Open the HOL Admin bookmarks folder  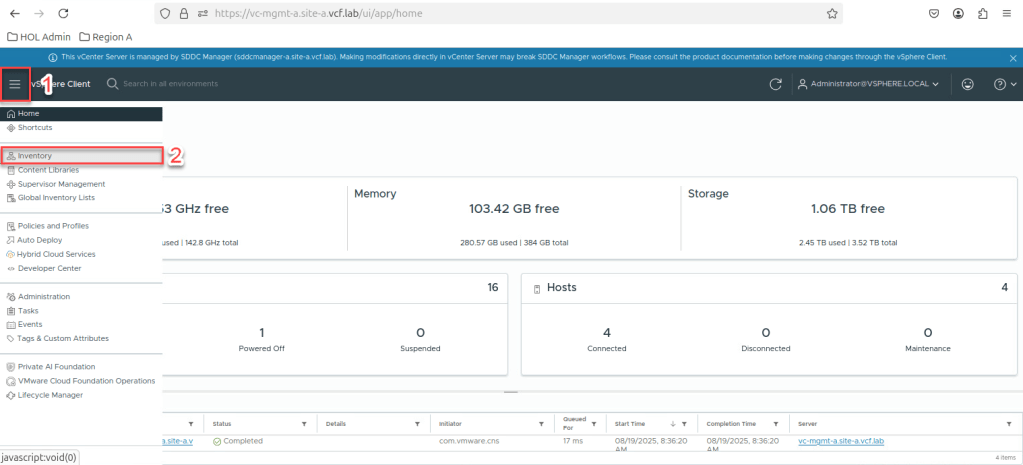click(38, 37)
